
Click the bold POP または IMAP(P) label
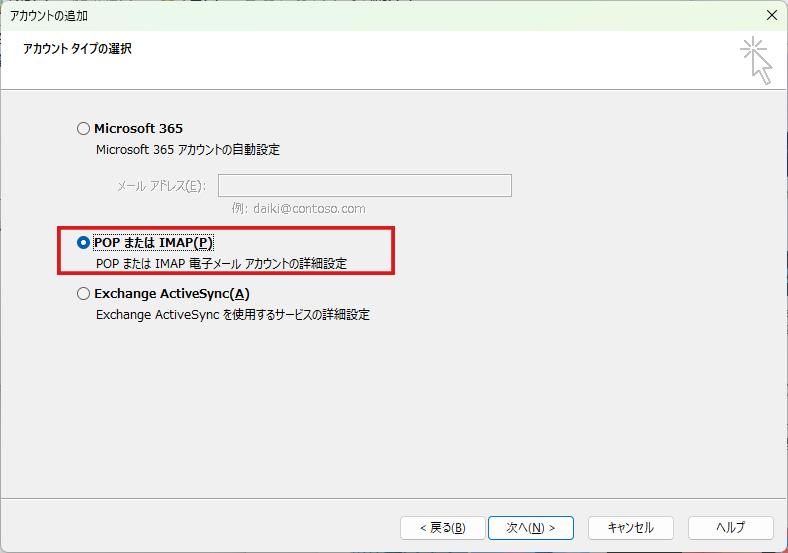pos(153,243)
